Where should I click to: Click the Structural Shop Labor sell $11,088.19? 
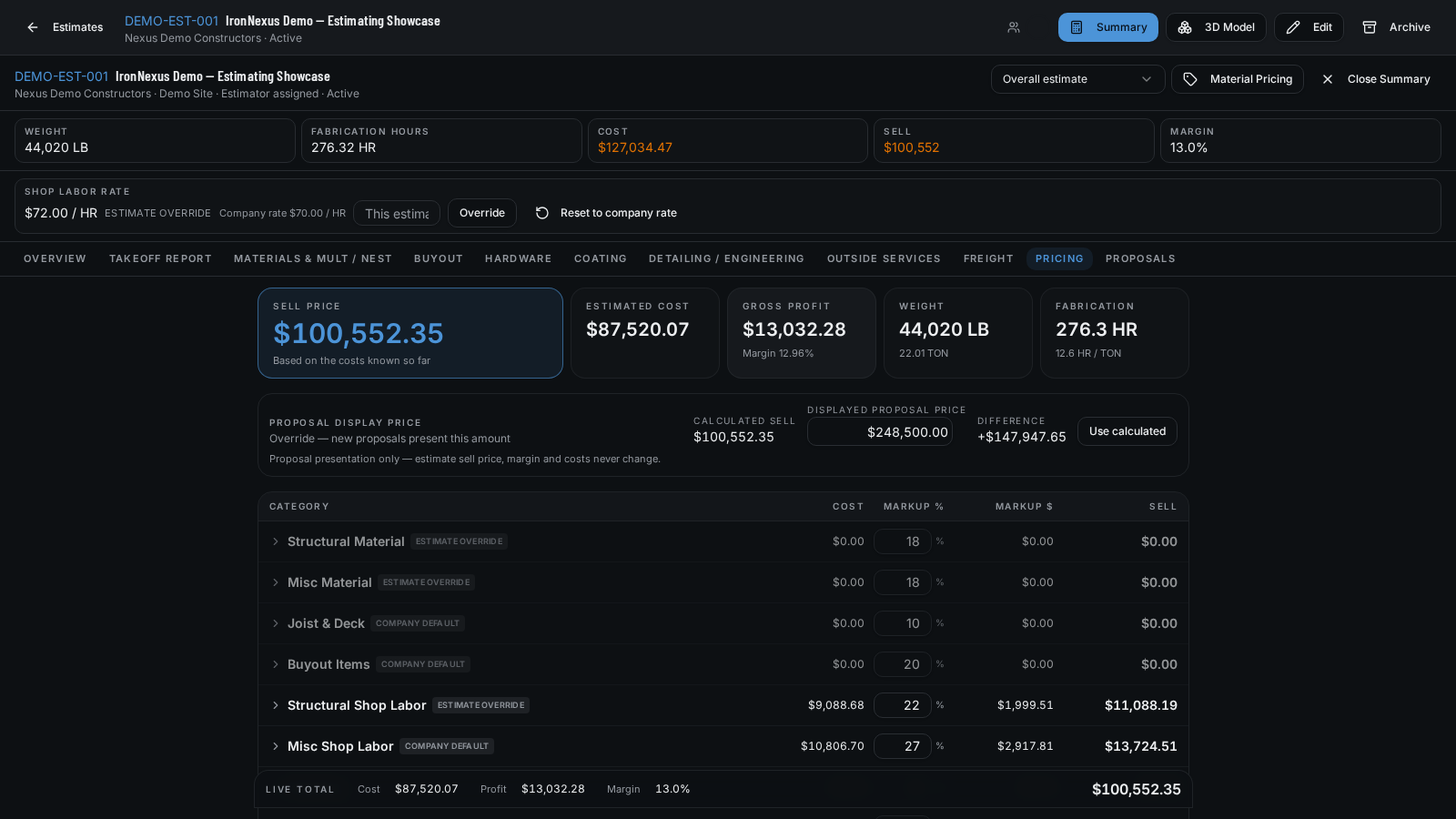click(1141, 705)
